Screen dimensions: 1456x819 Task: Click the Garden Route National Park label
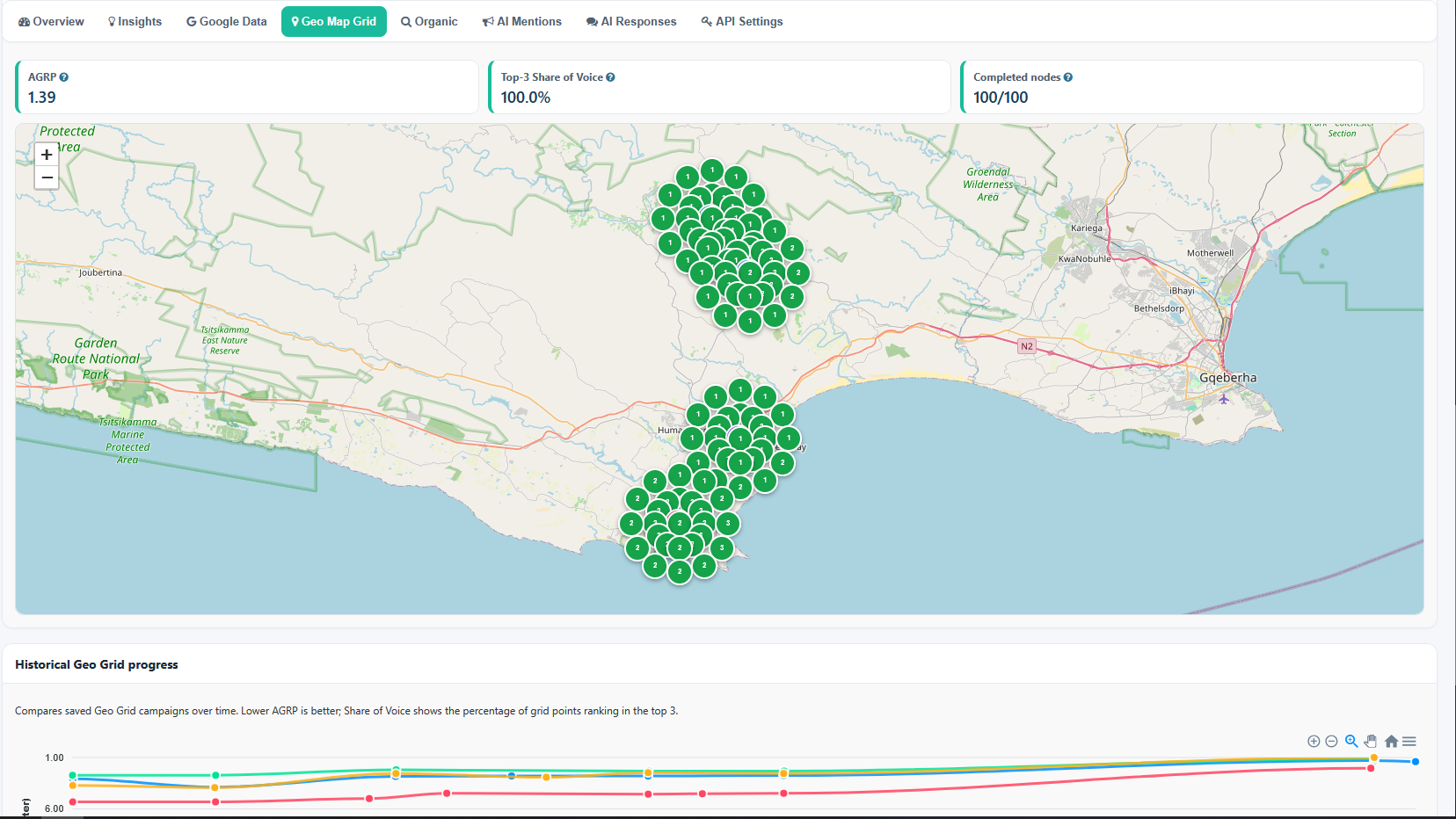coord(96,359)
